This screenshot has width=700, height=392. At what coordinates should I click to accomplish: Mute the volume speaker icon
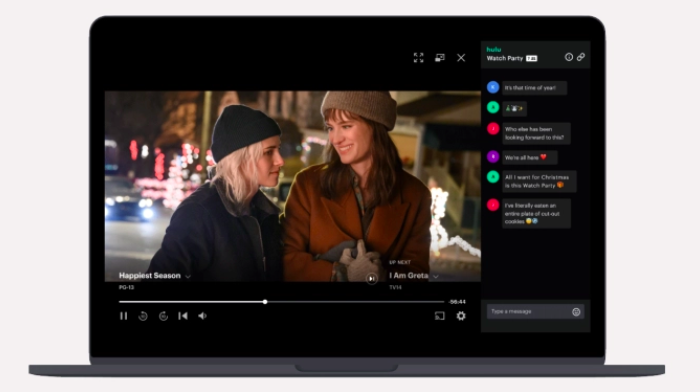[x=203, y=316]
